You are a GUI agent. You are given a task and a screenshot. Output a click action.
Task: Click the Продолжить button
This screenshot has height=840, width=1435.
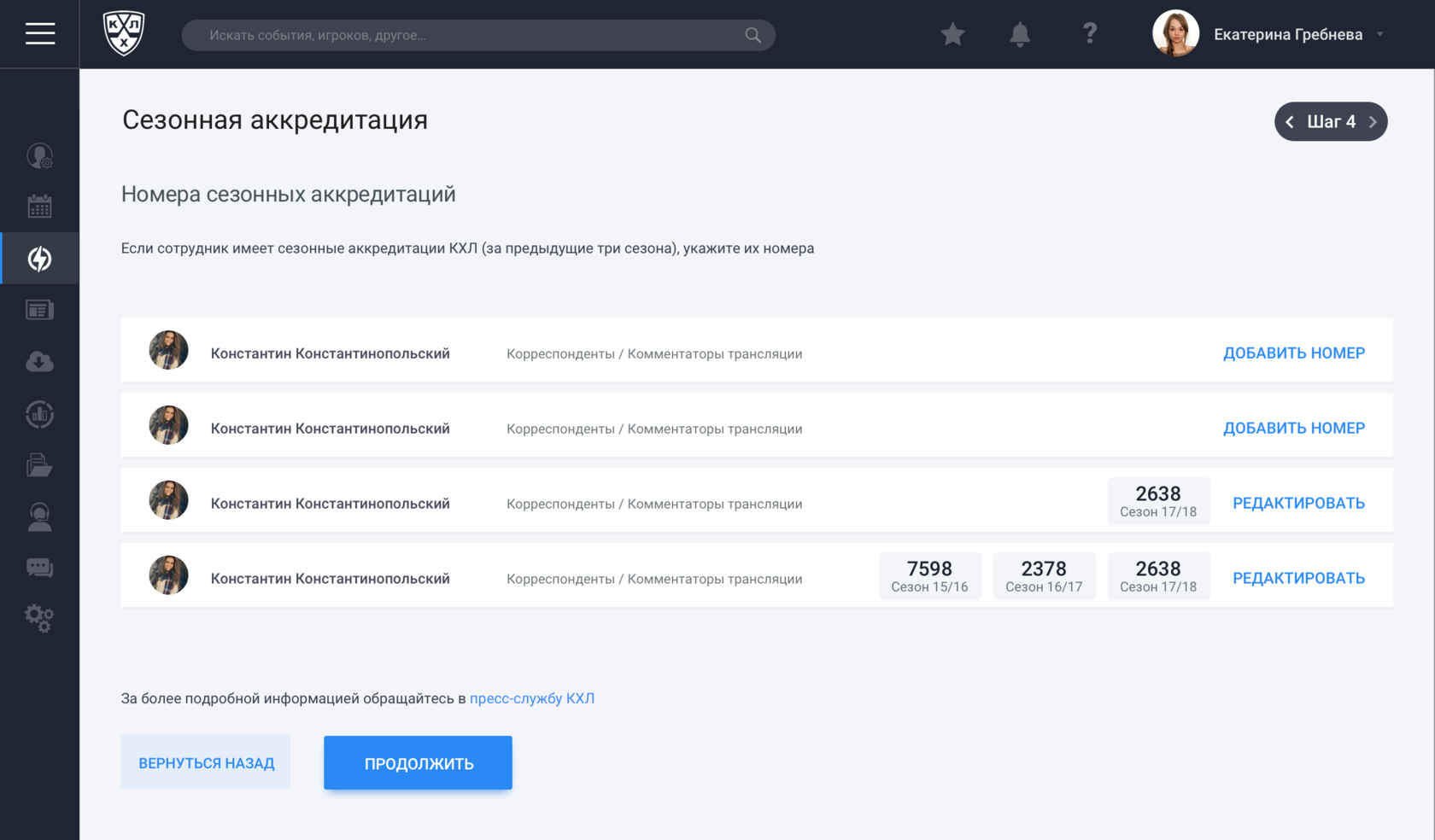click(x=418, y=763)
